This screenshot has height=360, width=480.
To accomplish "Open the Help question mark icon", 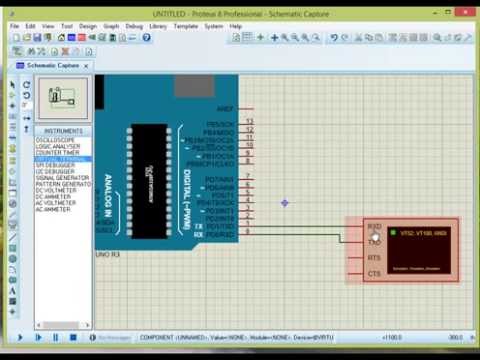I will tap(147, 37).
